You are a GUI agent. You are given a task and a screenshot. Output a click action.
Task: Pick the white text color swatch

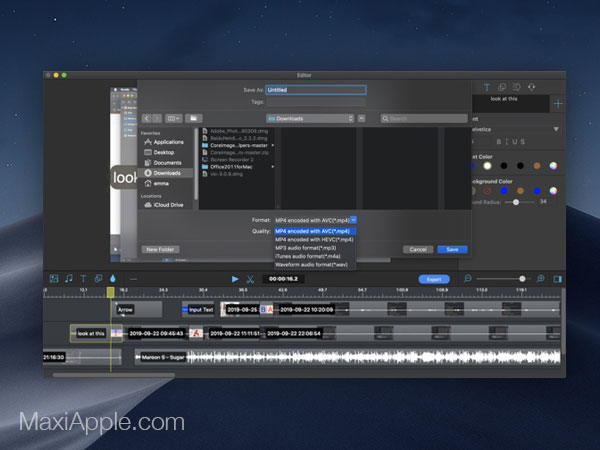pos(487,166)
